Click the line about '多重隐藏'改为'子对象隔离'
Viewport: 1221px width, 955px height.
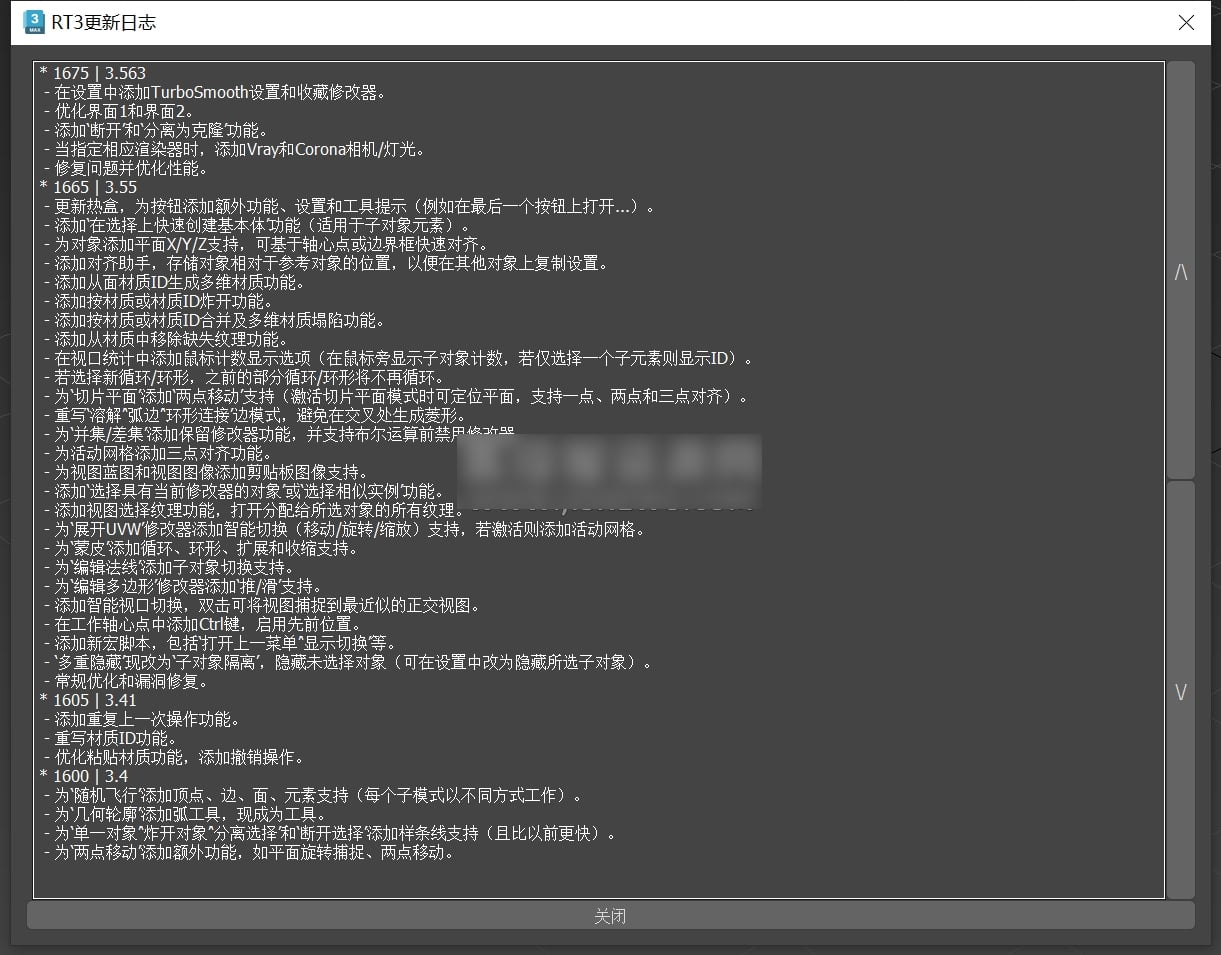(349, 662)
